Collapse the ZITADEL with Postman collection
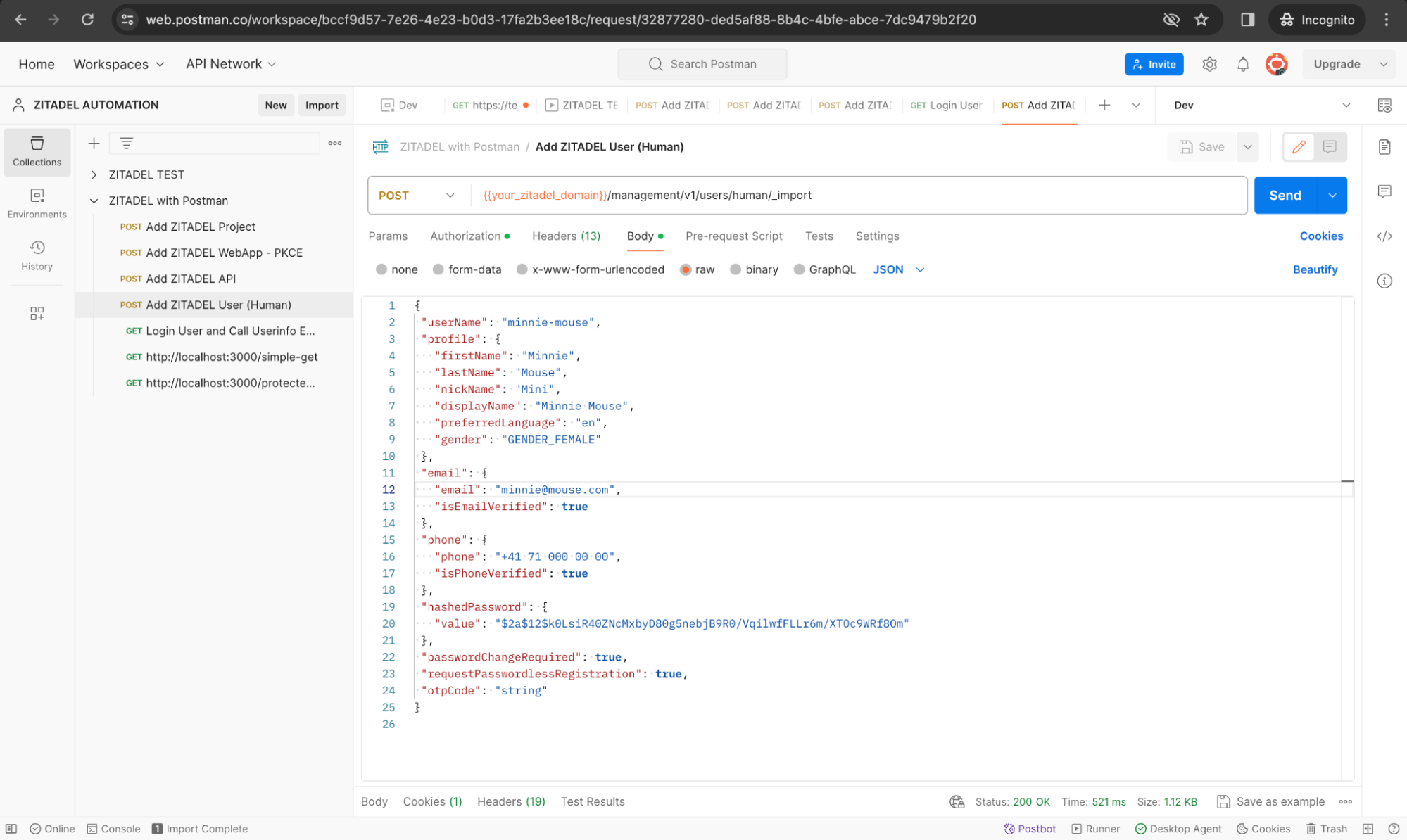Viewport: 1407px width, 840px height. pos(94,201)
